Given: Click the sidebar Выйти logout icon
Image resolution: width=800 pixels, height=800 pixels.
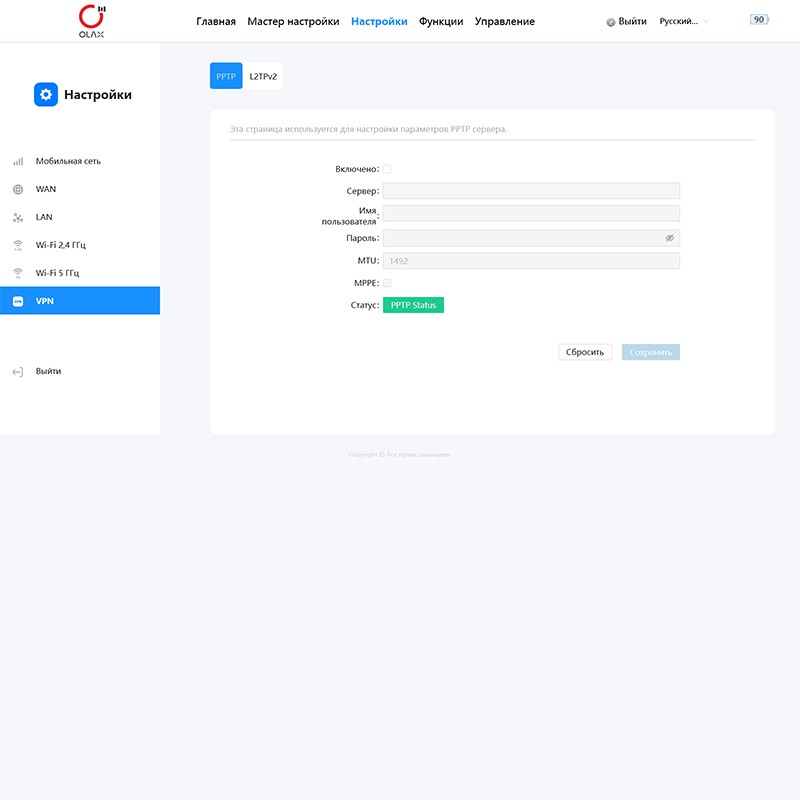Looking at the screenshot, I should click(x=18, y=371).
